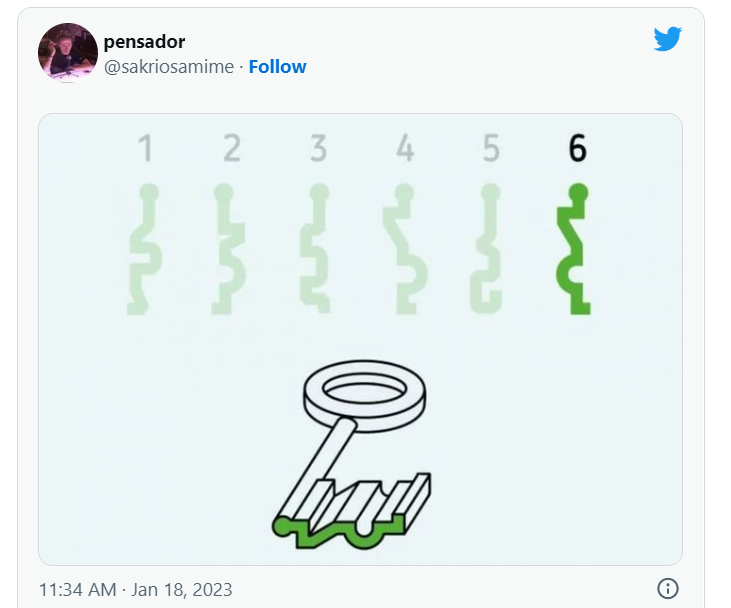This screenshot has width=731, height=608.
Task: Click the faded number 3 label
Action: [x=318, y=149]
